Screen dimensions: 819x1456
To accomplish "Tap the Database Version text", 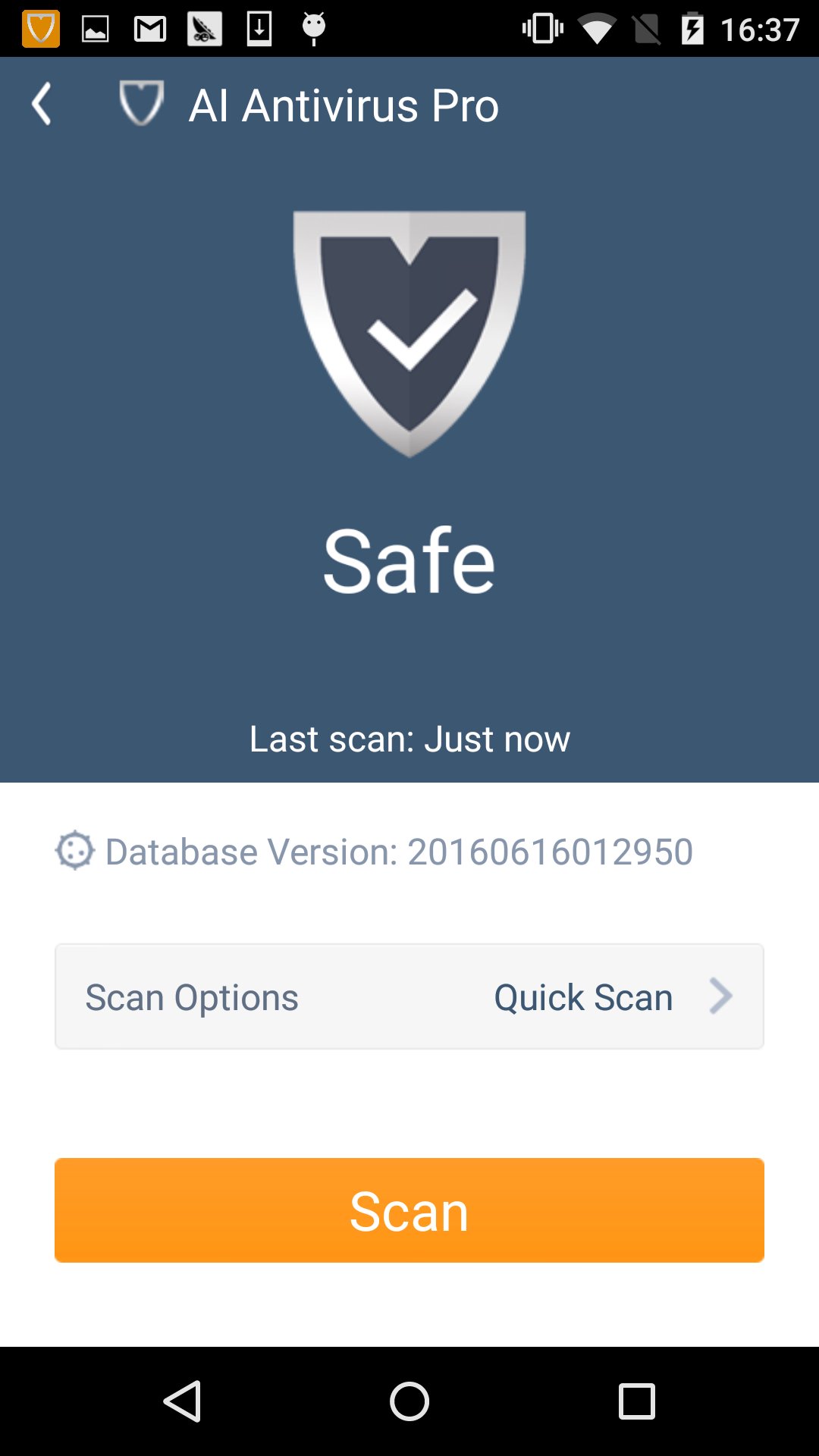I will click(x=399, y=851).
